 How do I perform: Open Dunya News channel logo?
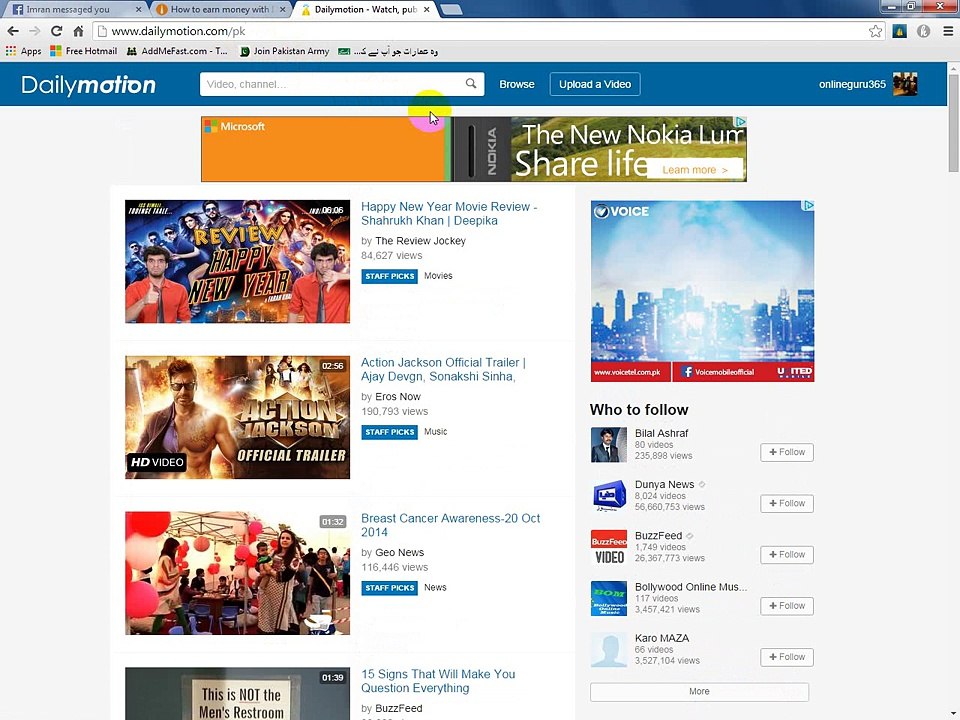coord(609,496)
